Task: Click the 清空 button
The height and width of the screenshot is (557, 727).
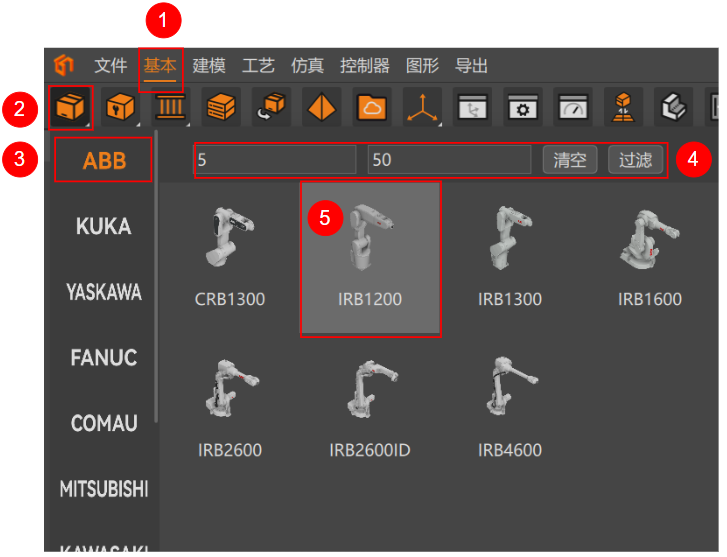Action: pyautogui.click(x=569, y=160)
